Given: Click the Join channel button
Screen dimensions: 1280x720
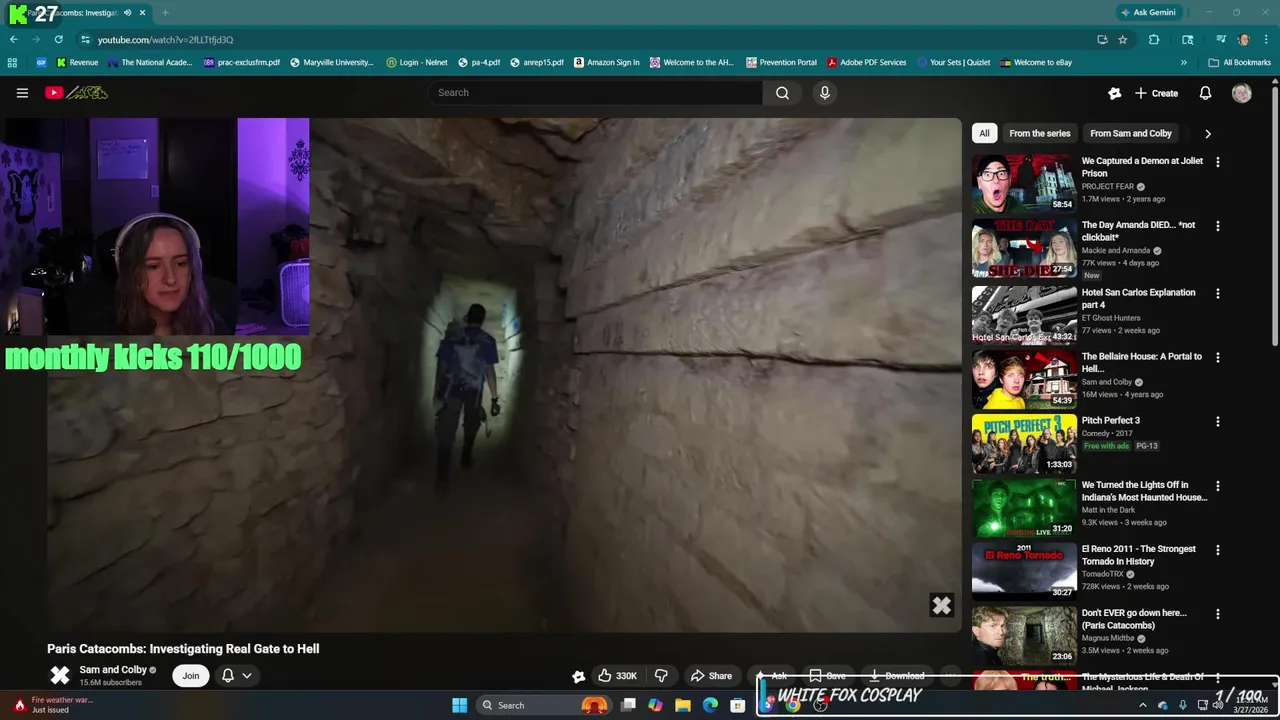Looking at the screenshot, I should click(190, 676).
